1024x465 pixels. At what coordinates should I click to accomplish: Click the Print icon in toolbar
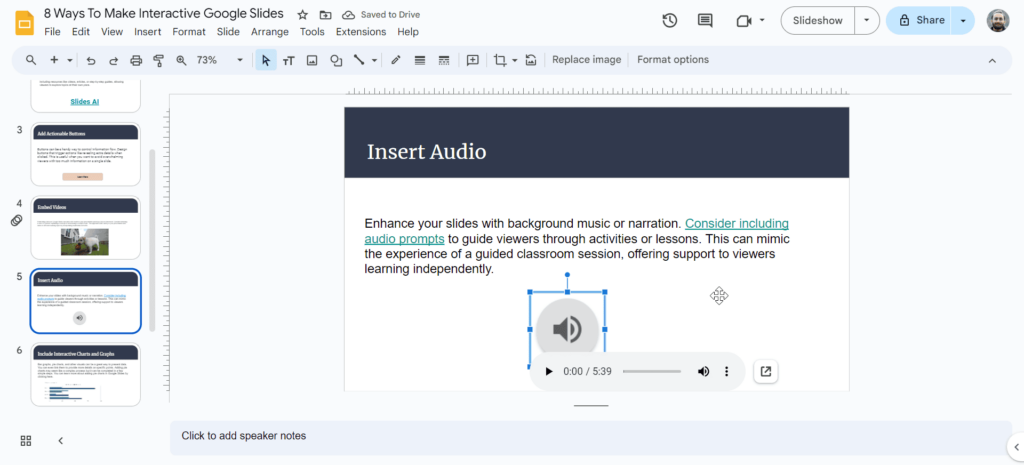click(136, 60)
